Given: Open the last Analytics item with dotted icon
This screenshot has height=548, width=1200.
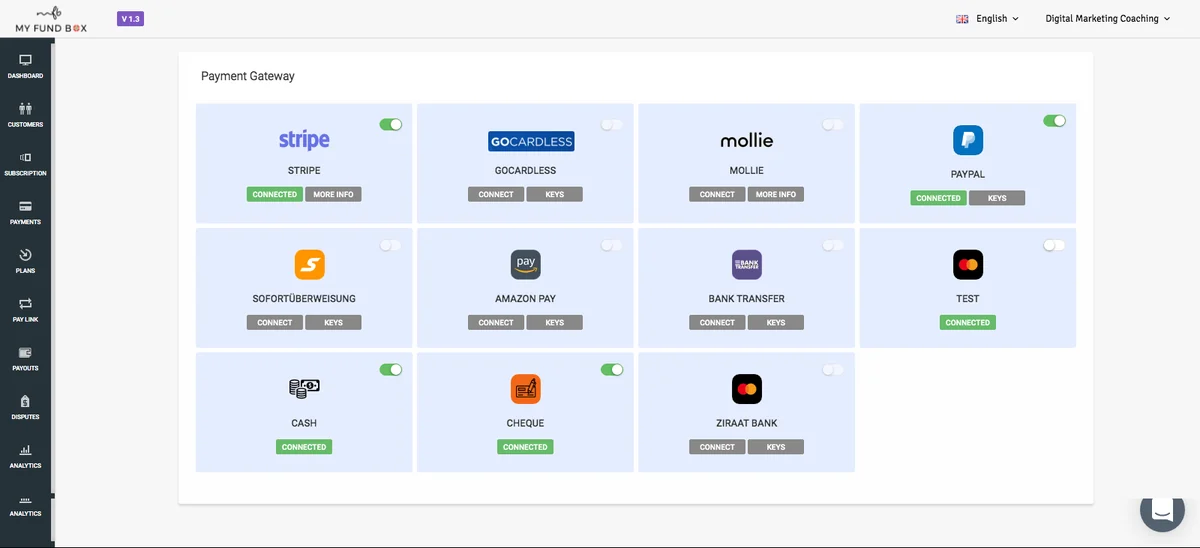Looking at the screenshot, I should (25, 505).
